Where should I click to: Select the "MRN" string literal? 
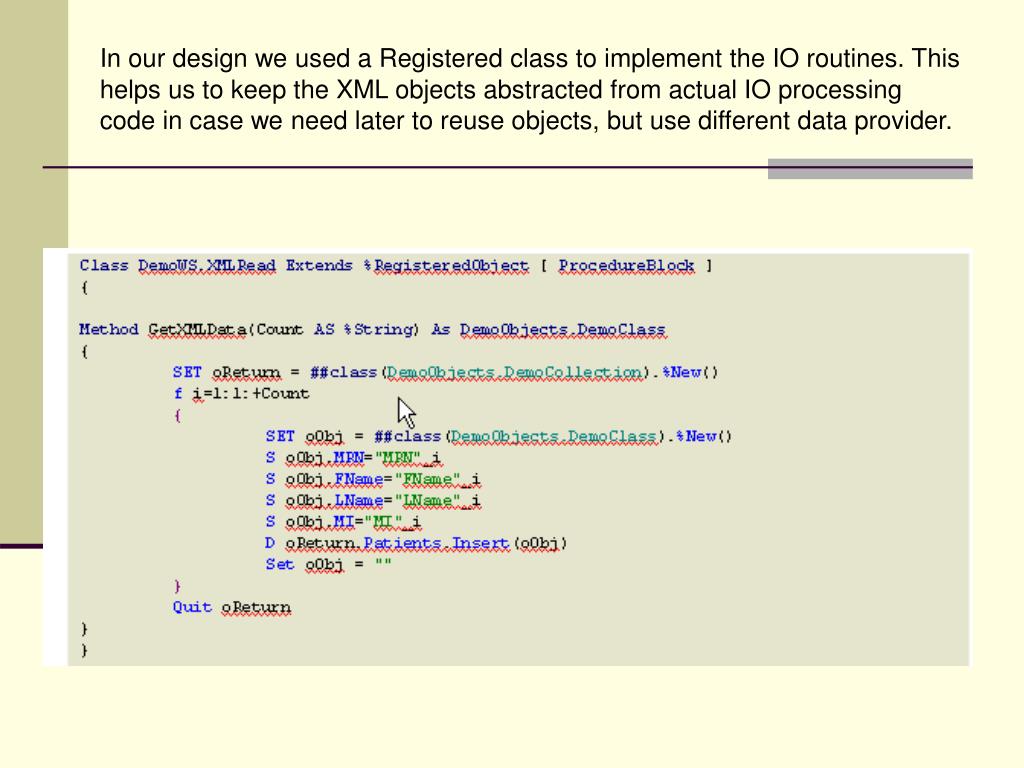coord(397,458)
